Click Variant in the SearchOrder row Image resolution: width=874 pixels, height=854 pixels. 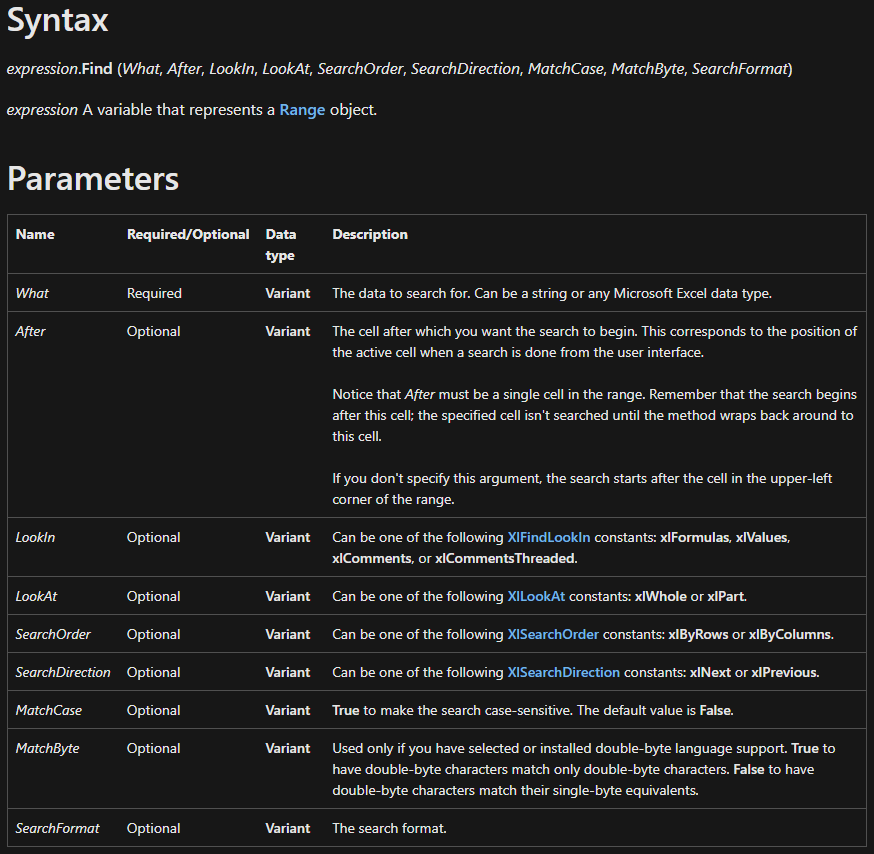pos(288,634)
